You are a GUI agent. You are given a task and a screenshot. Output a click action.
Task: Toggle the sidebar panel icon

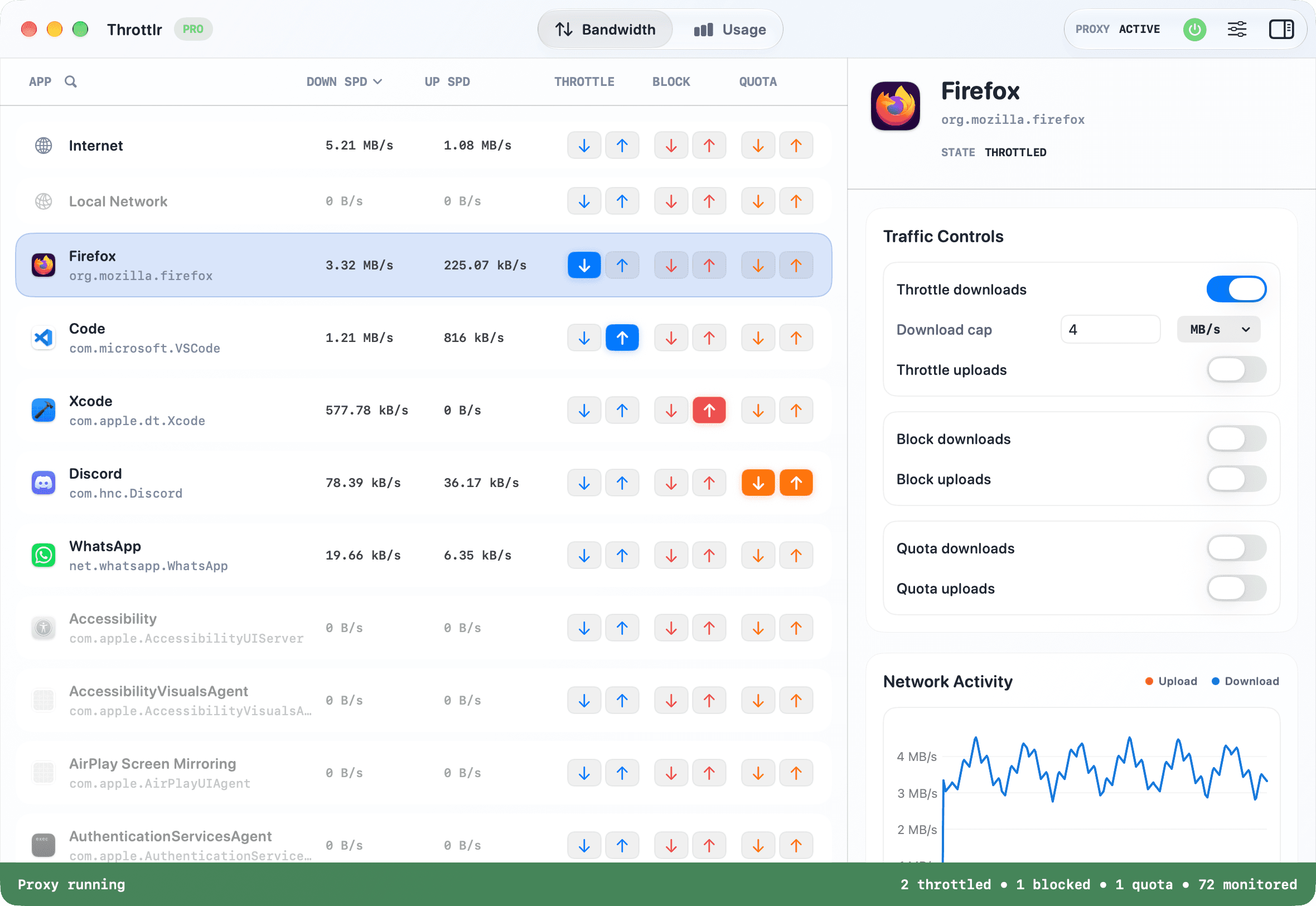[1281, 30]
